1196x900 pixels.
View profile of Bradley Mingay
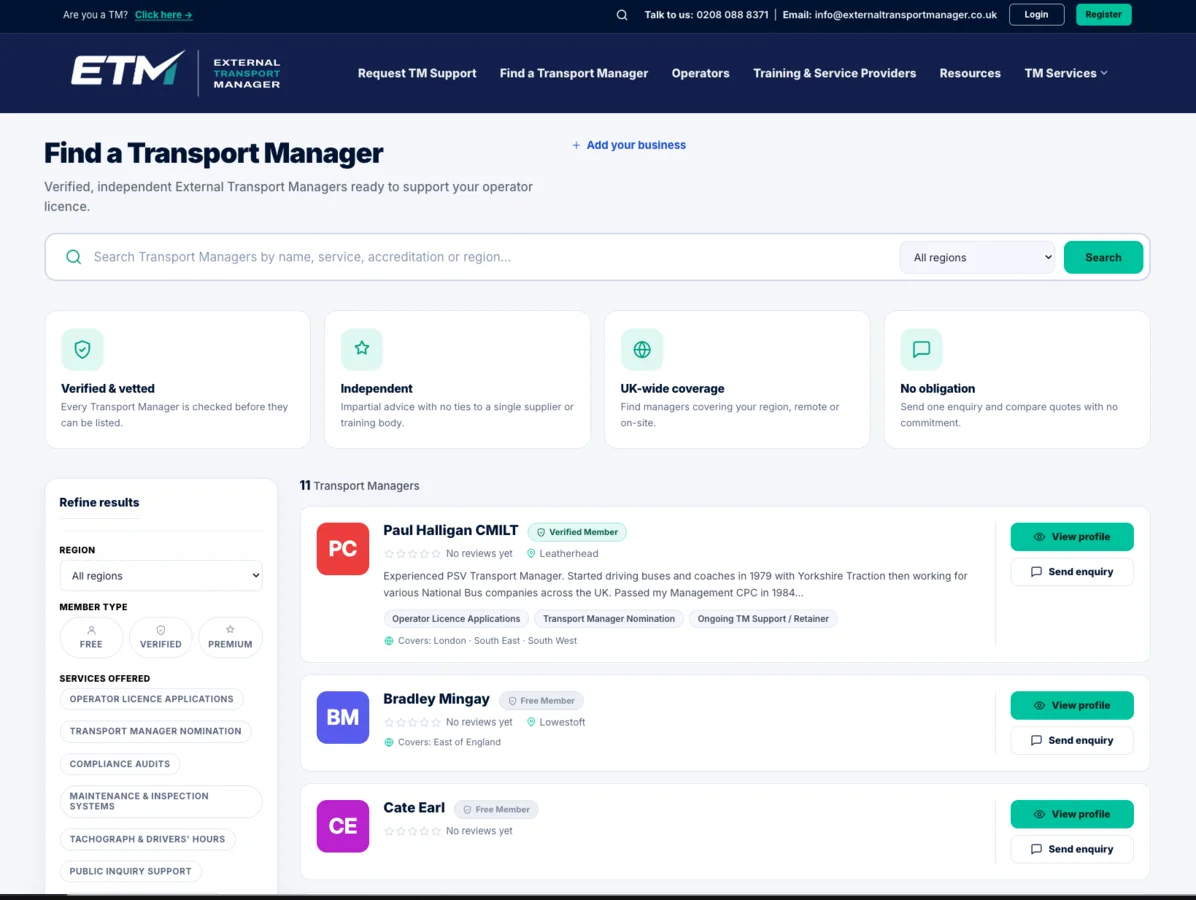pos(1072,706)
